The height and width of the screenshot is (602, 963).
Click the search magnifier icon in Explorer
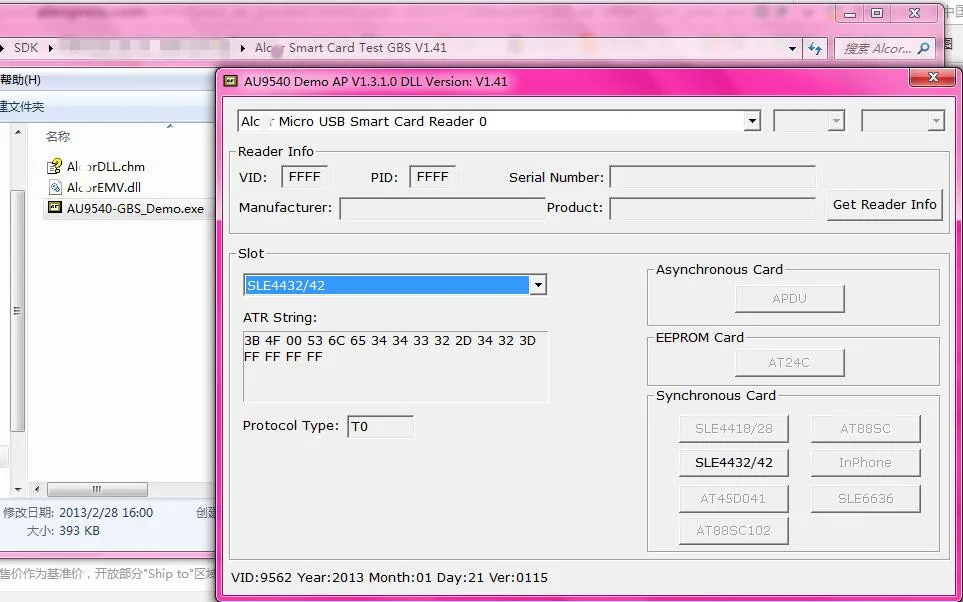[x=923, y=48]
